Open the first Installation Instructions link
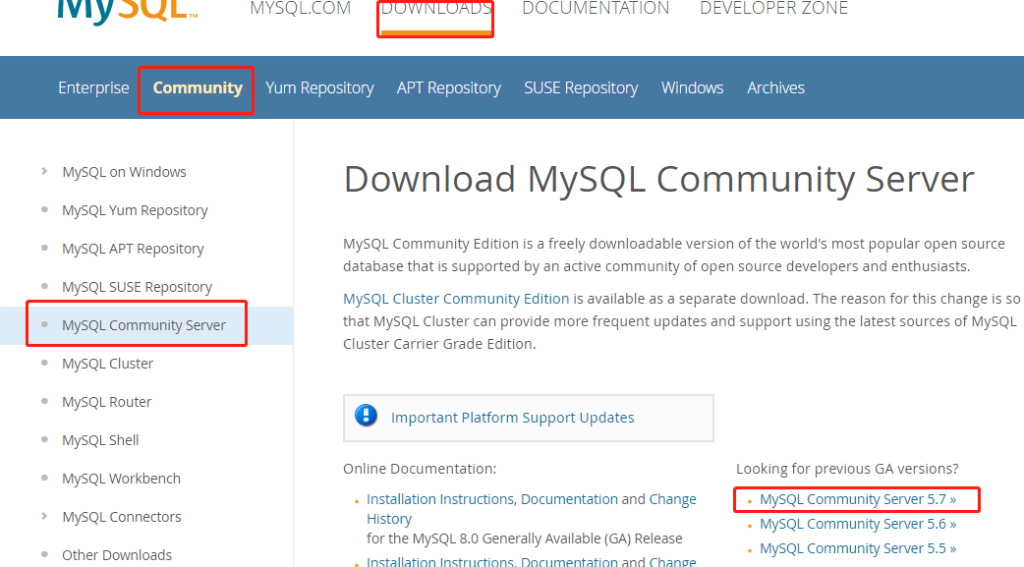Viewport: 1024px width, 567px height. [440, 499]
